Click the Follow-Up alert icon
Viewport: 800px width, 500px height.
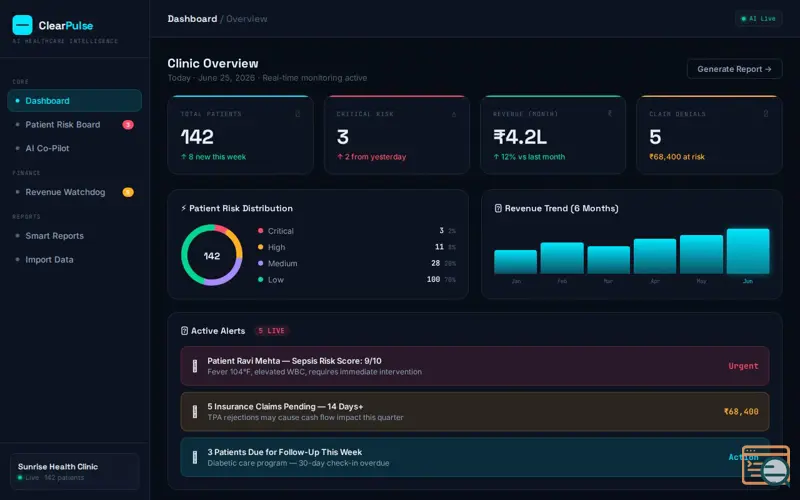click(x=194, y=457)
